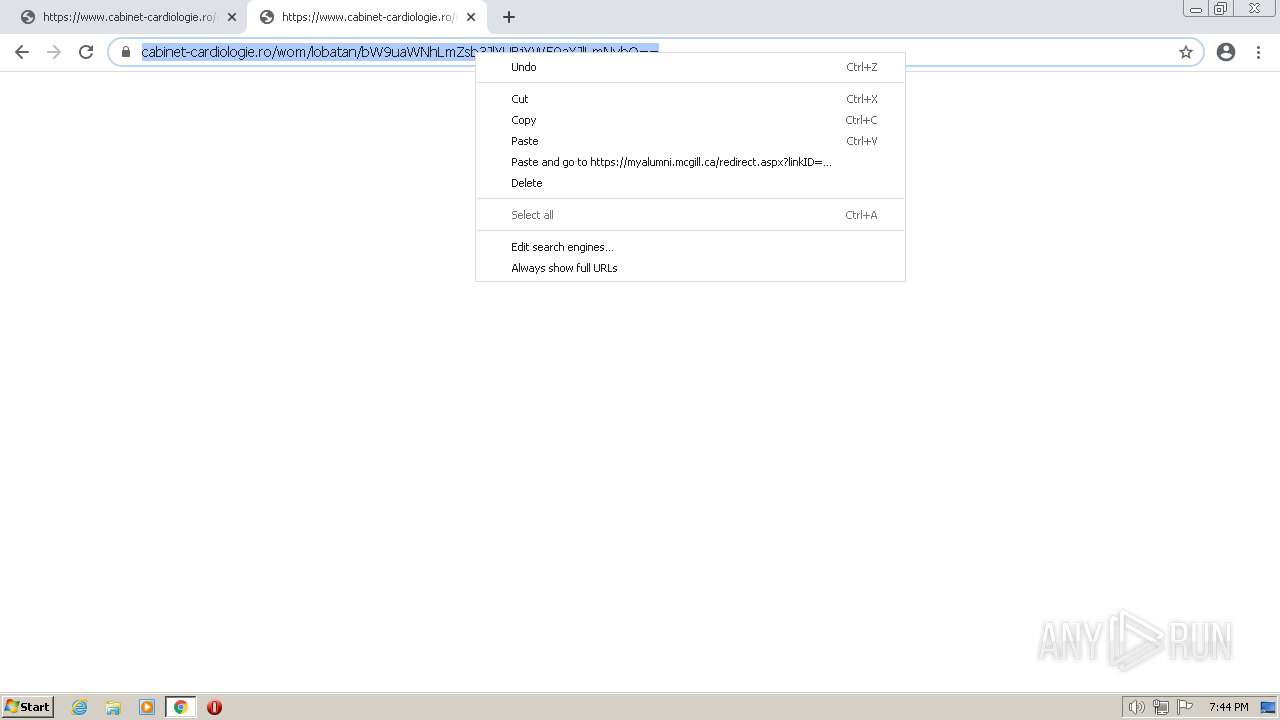Viewport: 1280px width, 720px height.
Task: Reload the current page
Action: tap(86, 52)
